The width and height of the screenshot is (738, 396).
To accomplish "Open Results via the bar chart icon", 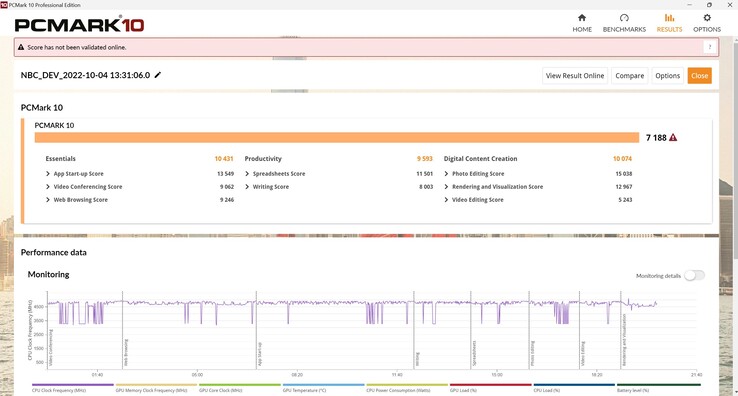I will pyautogui.click(x=669, y=18).
